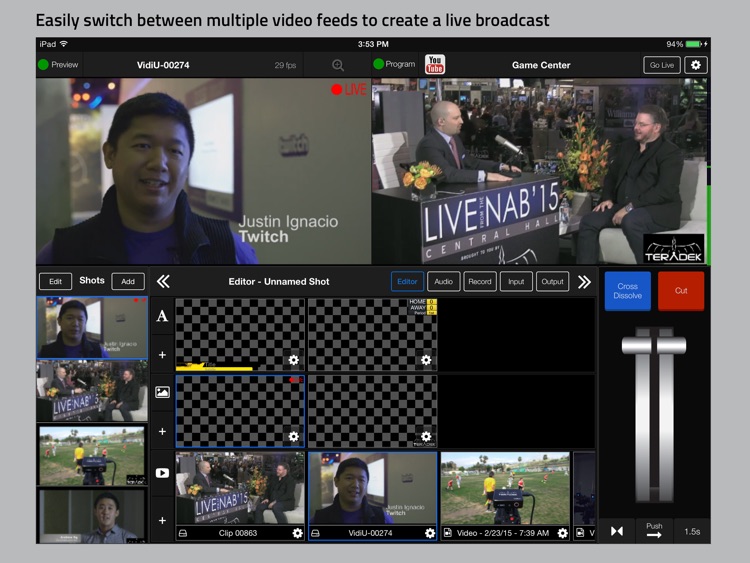This screenshot has width=750, height=563.
Task: Open gear on Teradek logo overlay
Action: pos(426,436)
